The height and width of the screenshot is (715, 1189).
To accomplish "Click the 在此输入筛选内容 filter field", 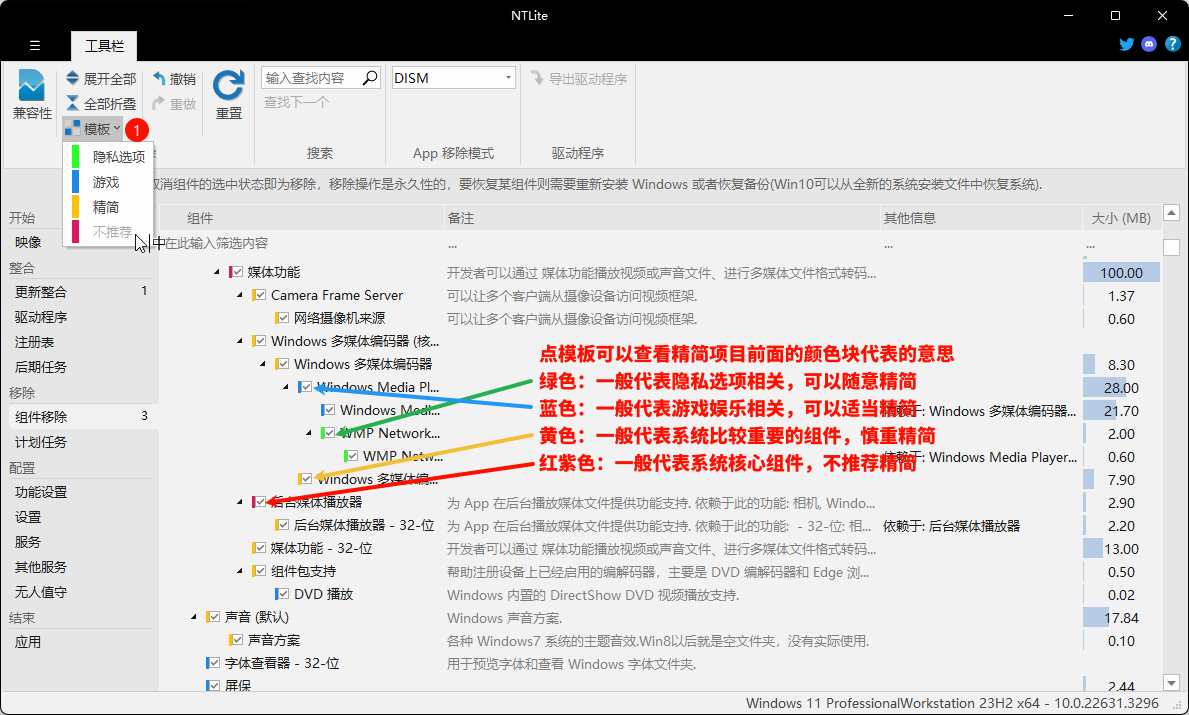I will pyautogui.click(x=300, y=243).
